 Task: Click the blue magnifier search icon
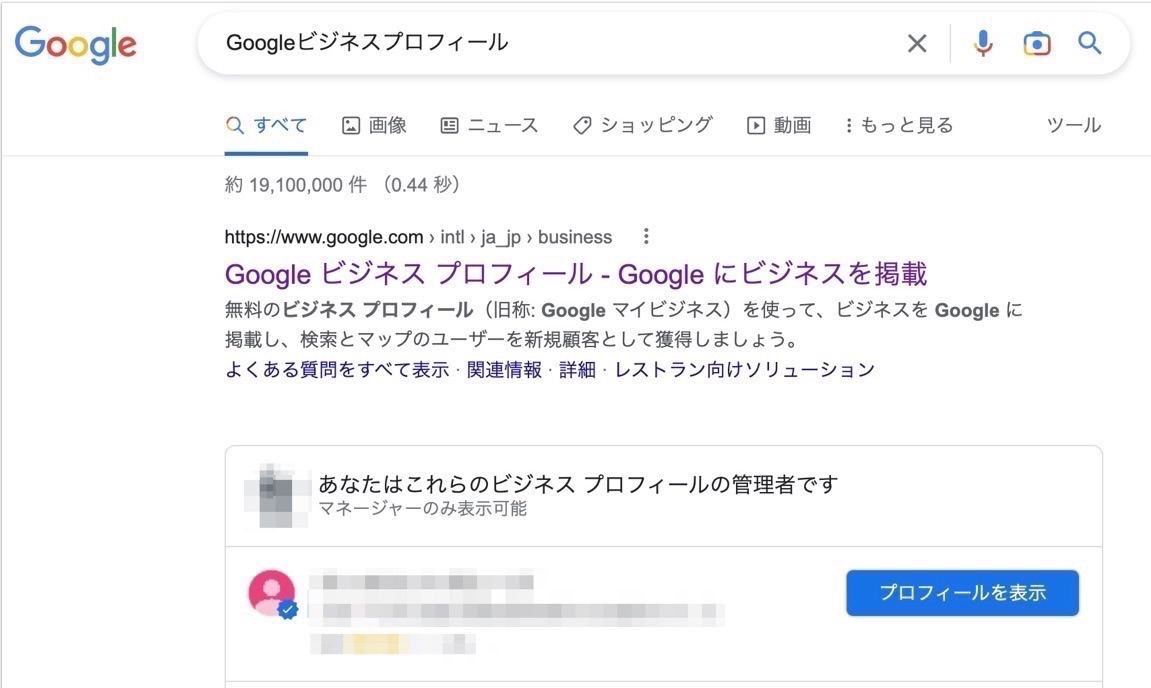[x=1089, y=43]
